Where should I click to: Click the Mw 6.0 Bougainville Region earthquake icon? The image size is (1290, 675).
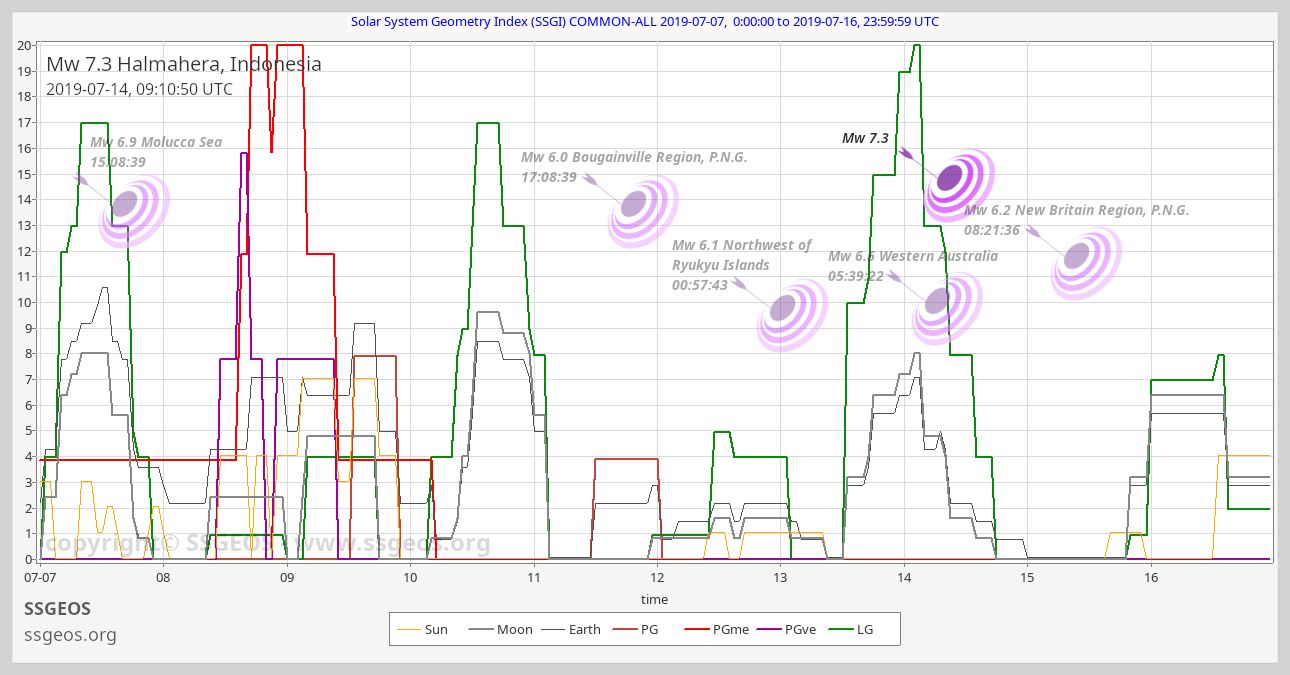[642, 210]
